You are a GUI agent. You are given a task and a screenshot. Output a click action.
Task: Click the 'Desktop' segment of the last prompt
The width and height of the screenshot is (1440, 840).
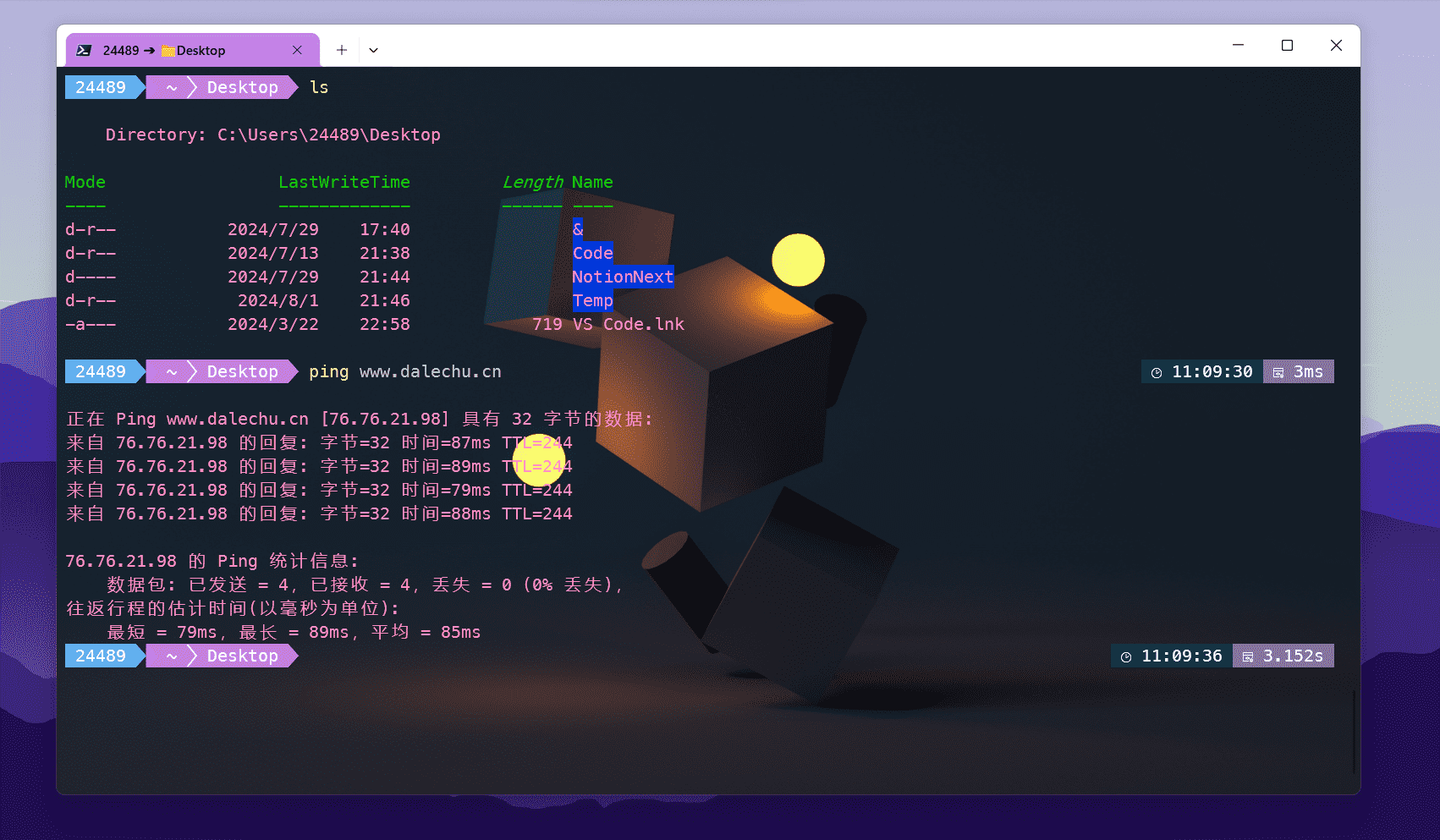tap(243, 656)
